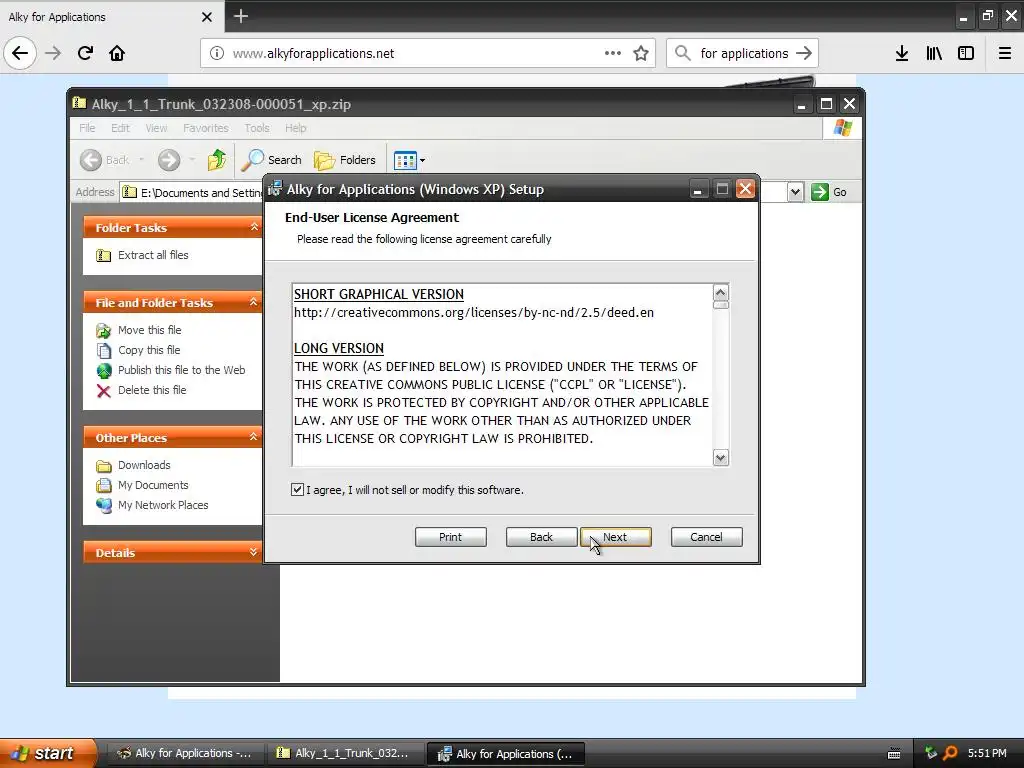
Task: Switch to Alky browser taskbar item
Action: tap(185, 753)
